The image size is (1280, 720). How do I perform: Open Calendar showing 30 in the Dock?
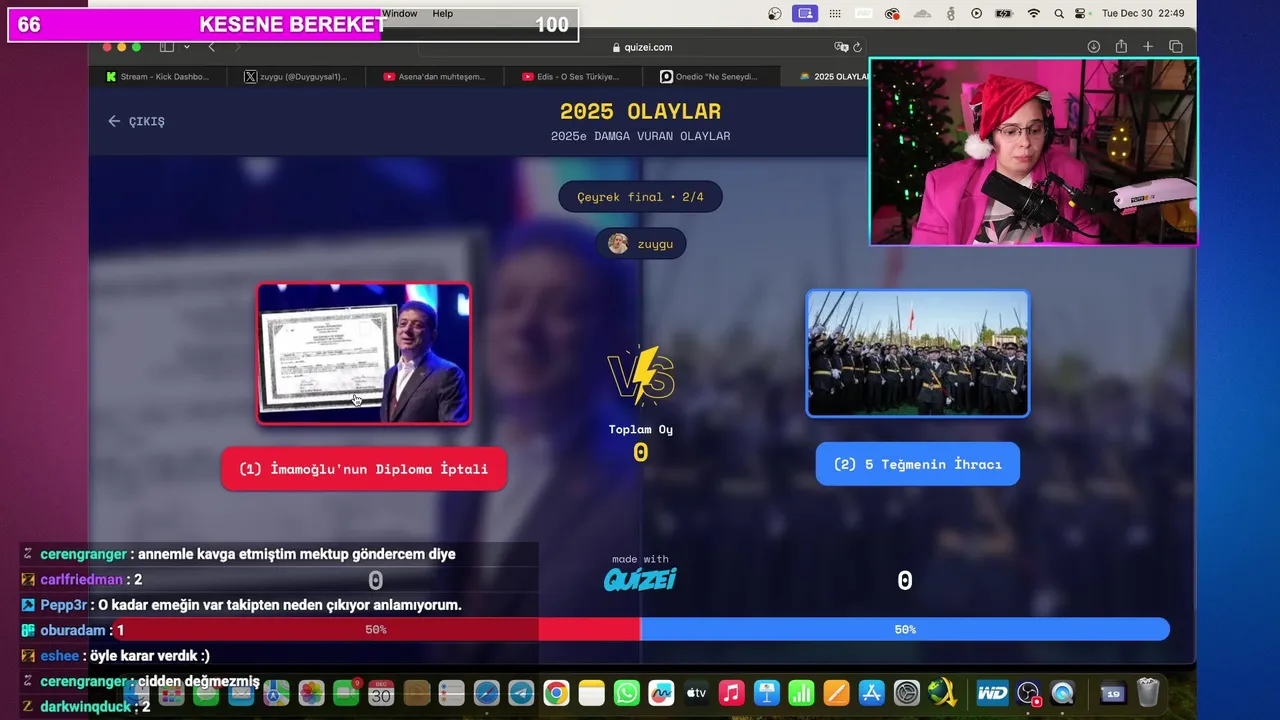click(381, 693)
